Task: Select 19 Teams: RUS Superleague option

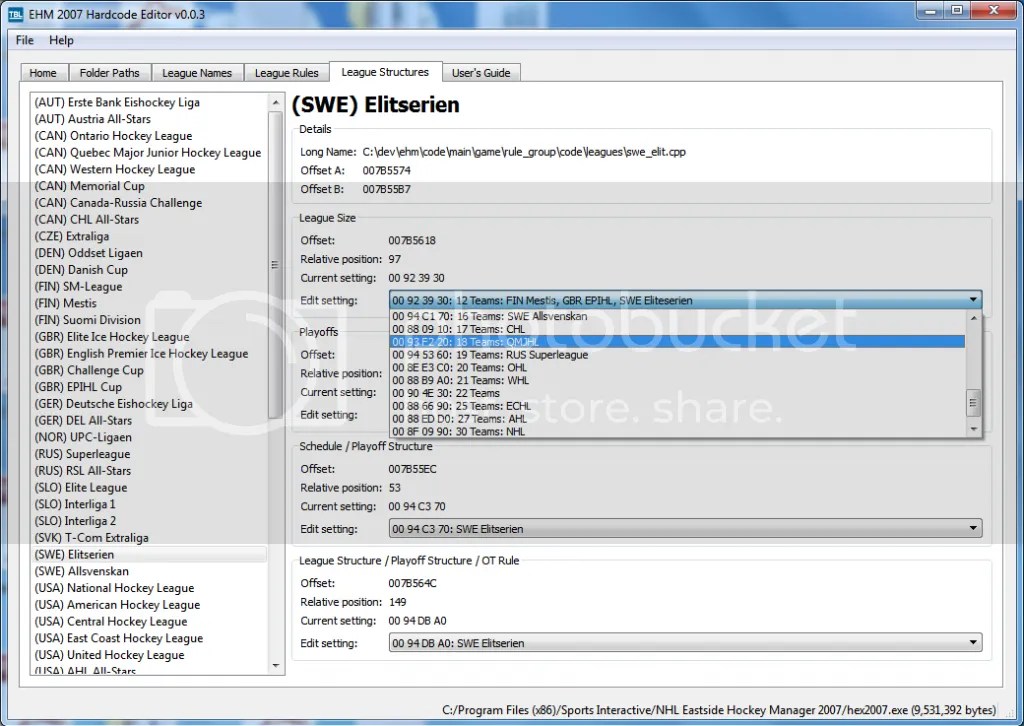Action: click(677, 355)
